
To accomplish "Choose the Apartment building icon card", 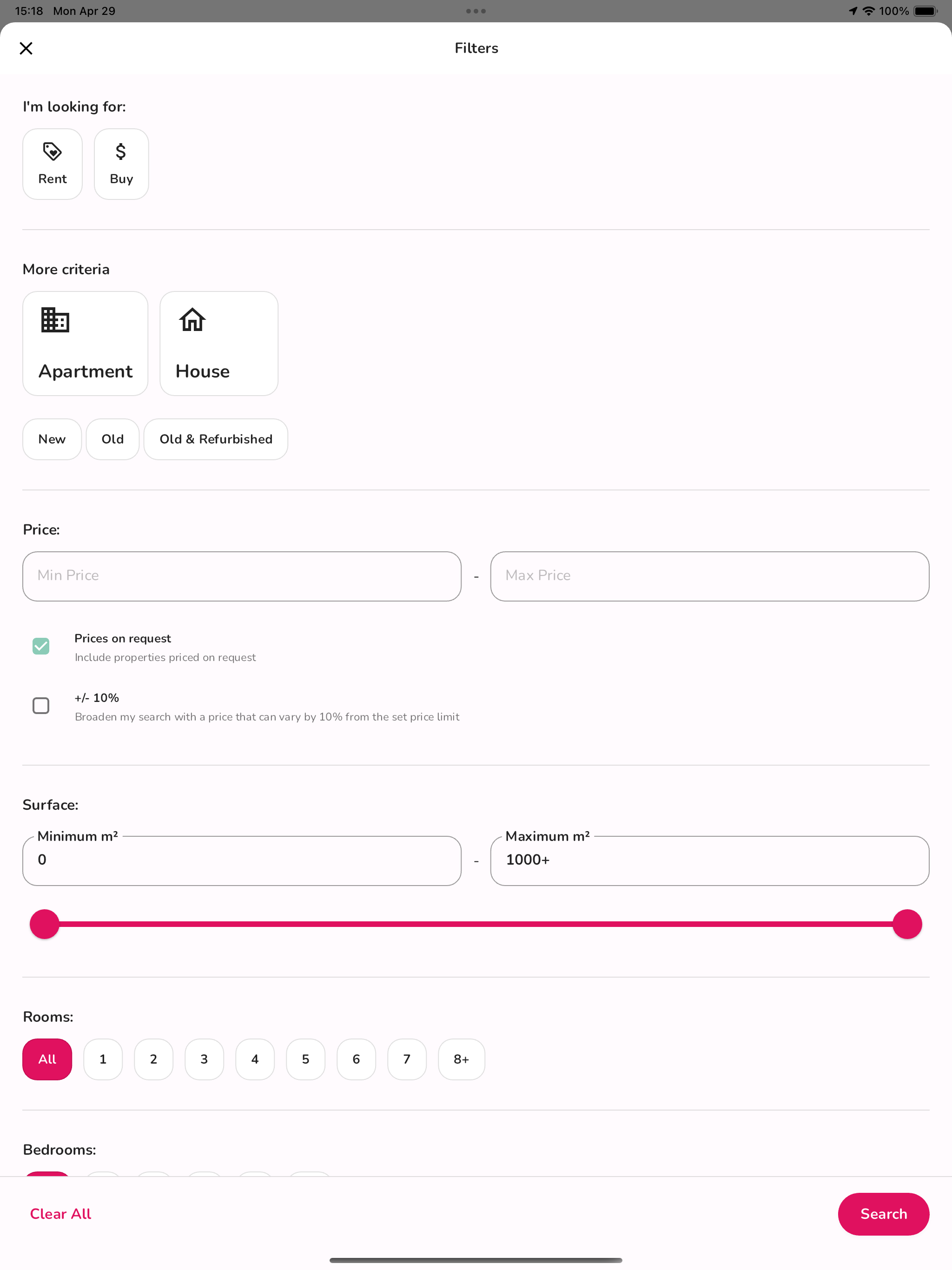I will tap(85, 344).
